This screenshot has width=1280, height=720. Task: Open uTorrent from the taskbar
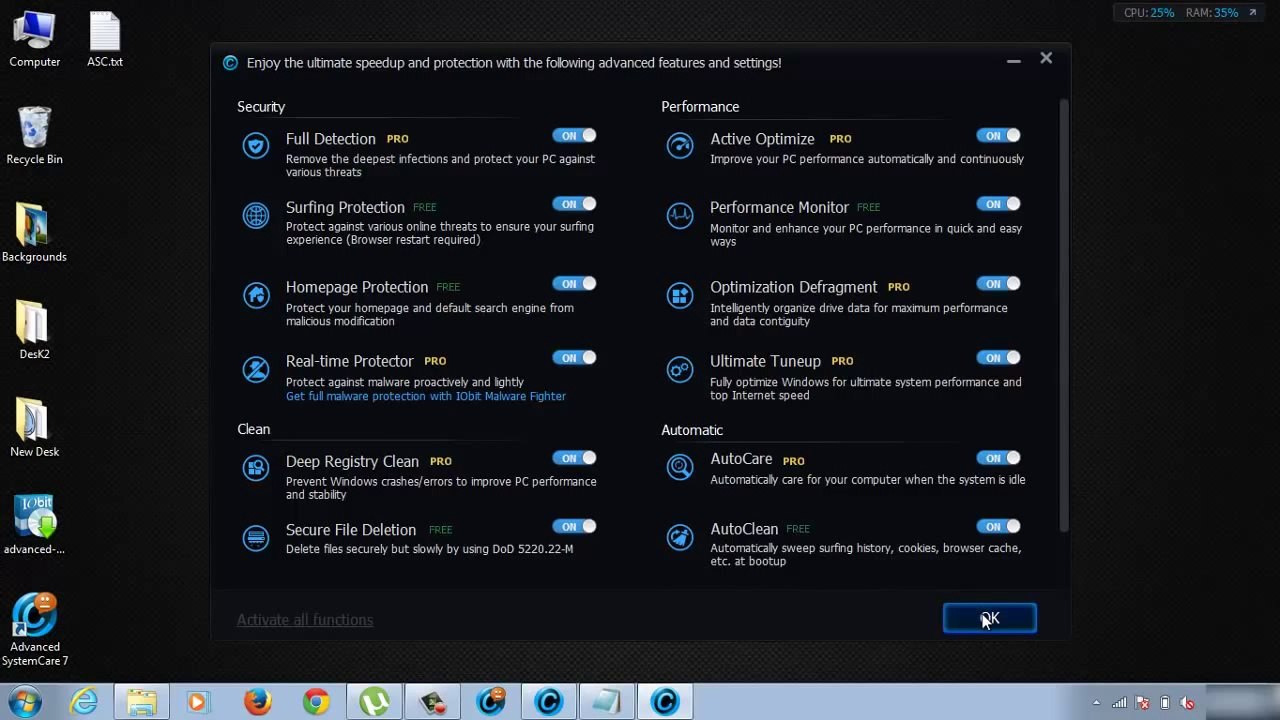(374, 702)
